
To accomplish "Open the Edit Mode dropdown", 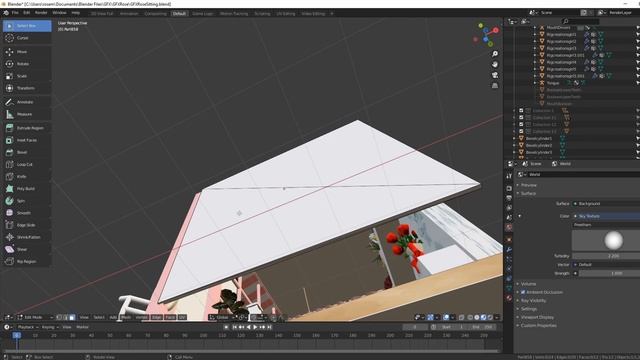I will [x=35, y=317].
